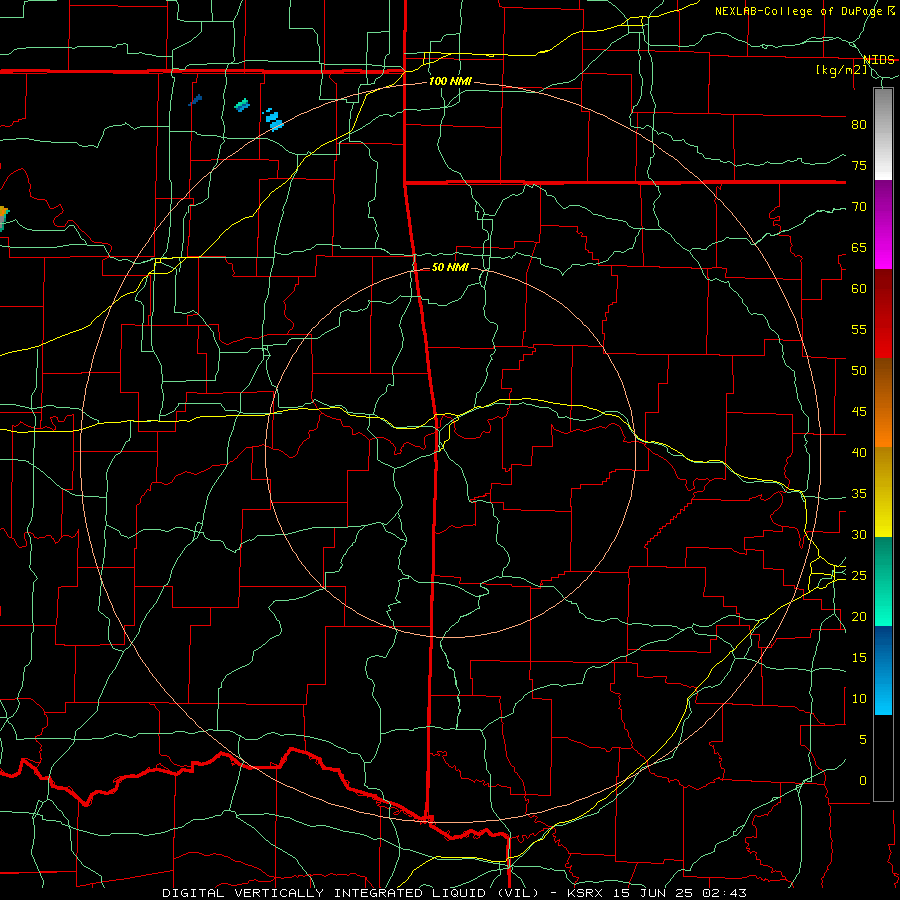This screenshot has width=900, height=900.
Task: Click the legend value 10
Action: [x=859, y=699]
